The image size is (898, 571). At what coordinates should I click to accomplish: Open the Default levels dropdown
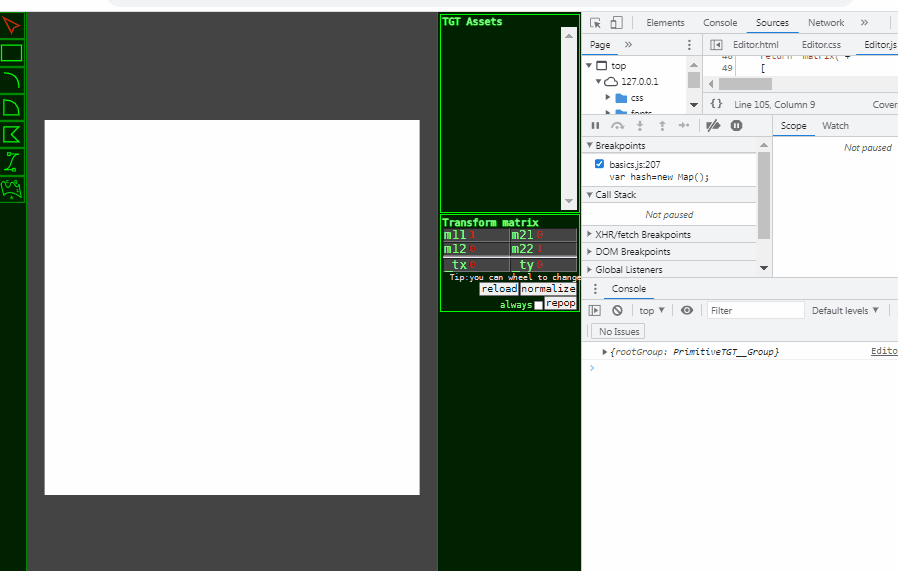tap(845, 310)
